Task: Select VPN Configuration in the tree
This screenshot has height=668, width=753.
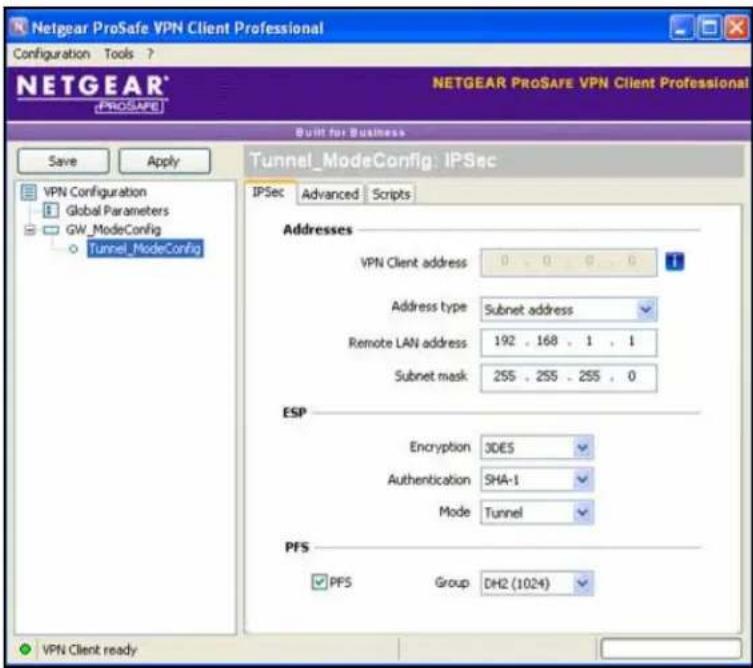Action: (x=95, y=192)
